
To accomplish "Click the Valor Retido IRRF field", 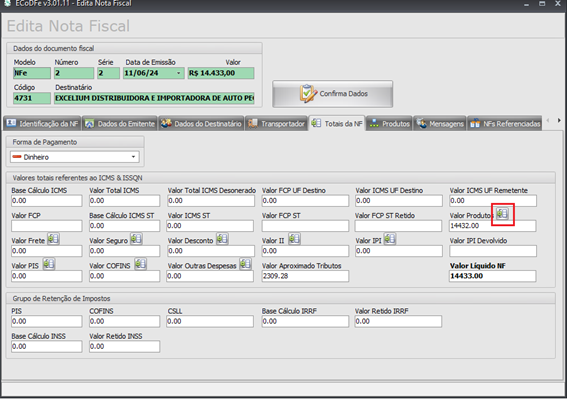I will pos(398,322).
